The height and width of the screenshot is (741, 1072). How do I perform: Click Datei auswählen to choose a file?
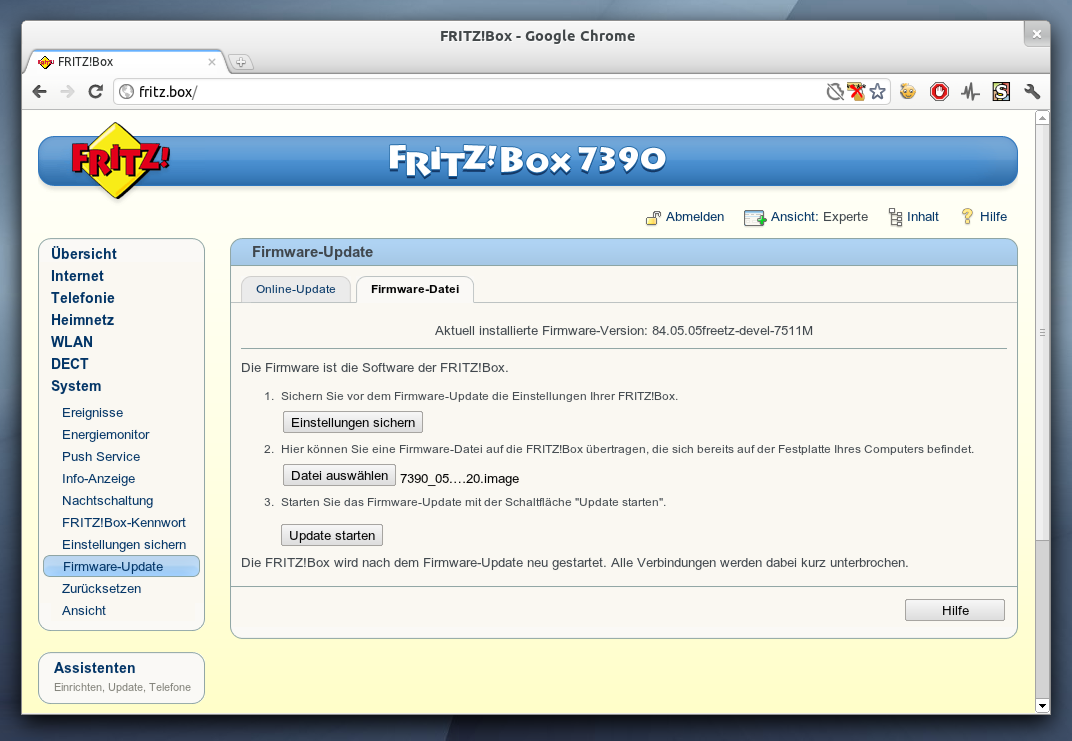(339, 476)
